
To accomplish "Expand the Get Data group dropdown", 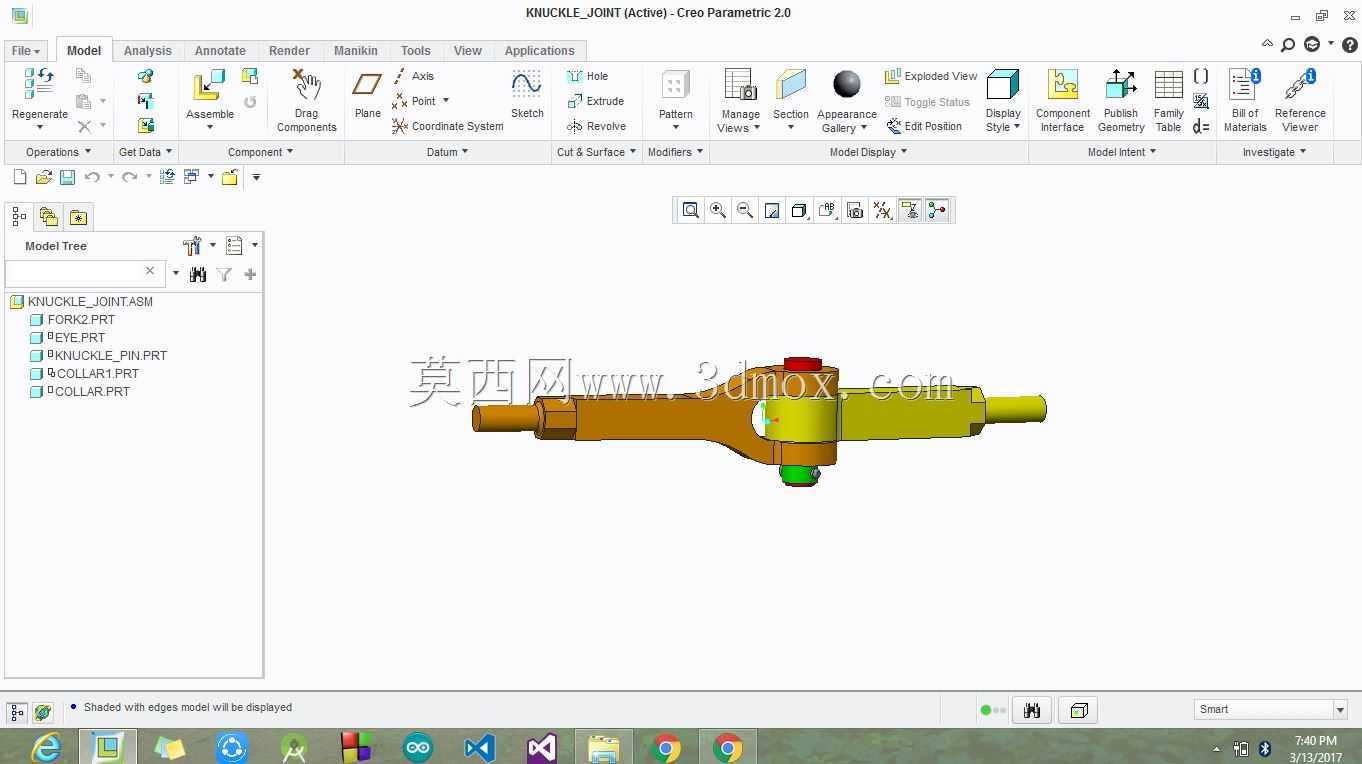I will (145, 152).
